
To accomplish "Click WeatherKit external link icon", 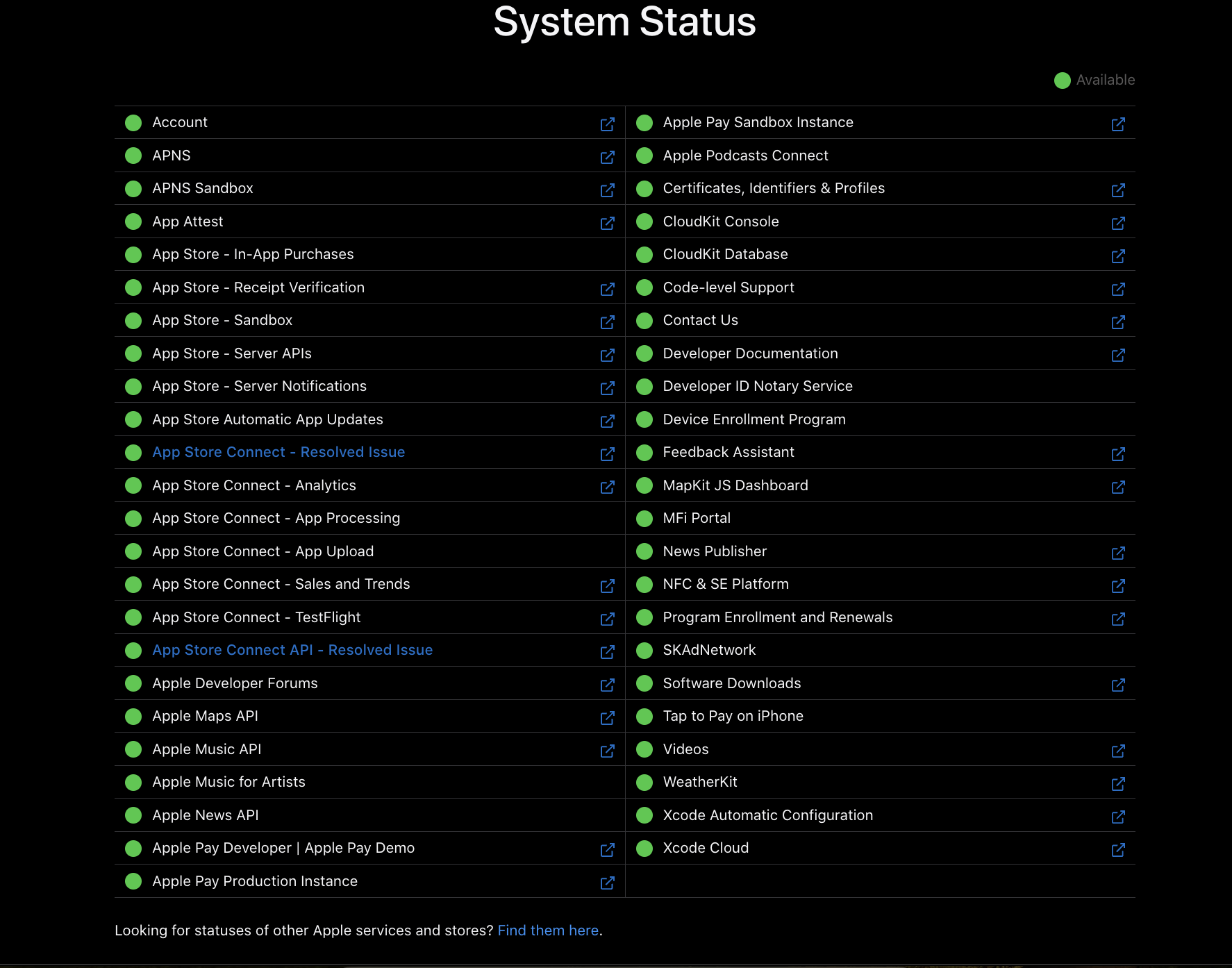I will pos(1118,783).
